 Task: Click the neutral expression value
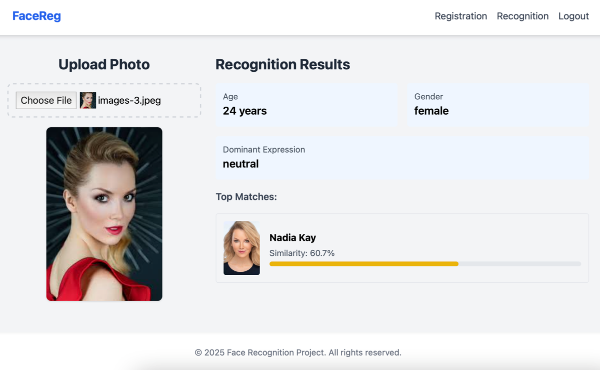coord(241,164)
